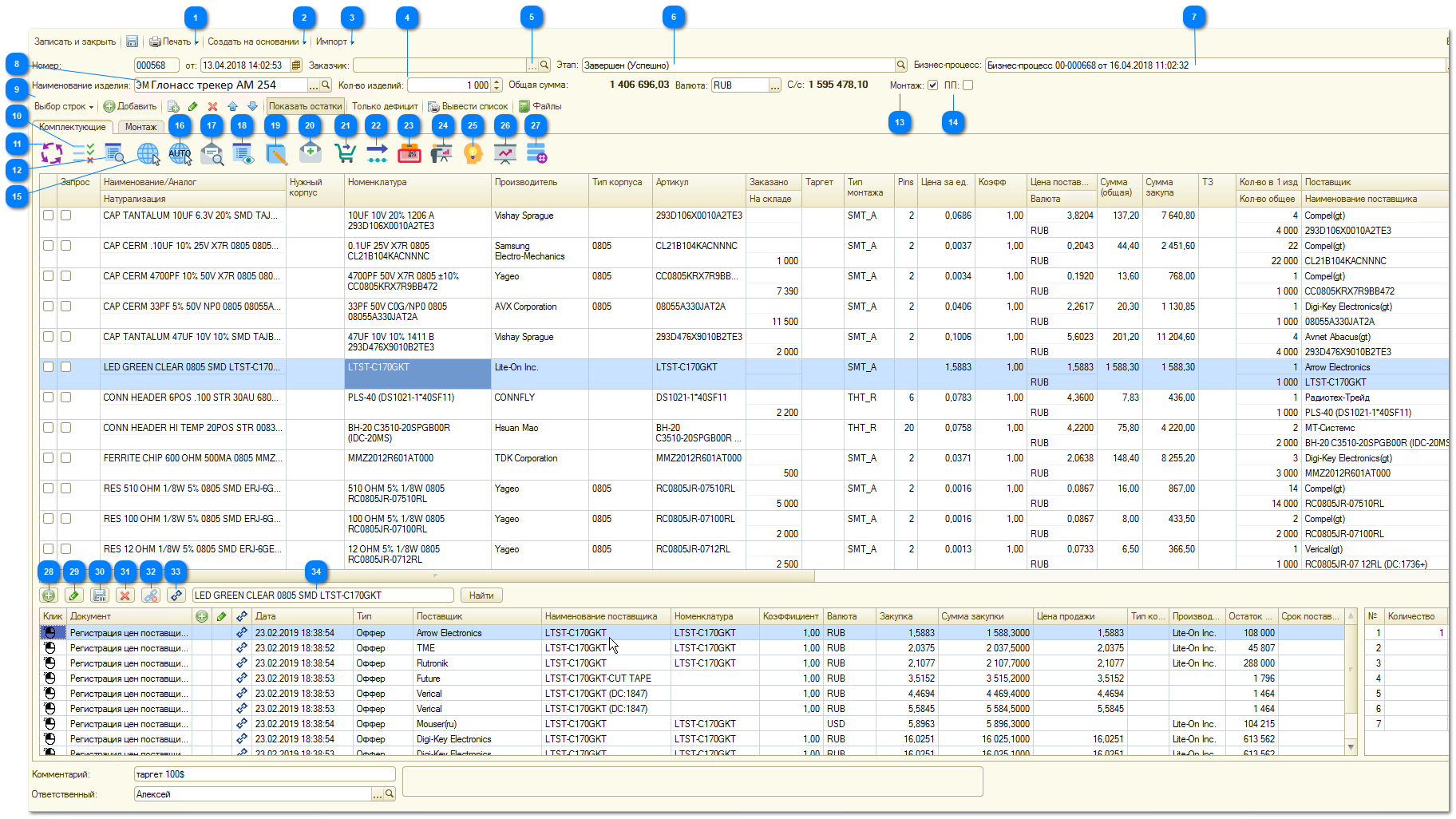1456x819 pixels.
Task: Check the Запрос box for LED GREEN CLEAR row
Action: click(x=66, y=367)
